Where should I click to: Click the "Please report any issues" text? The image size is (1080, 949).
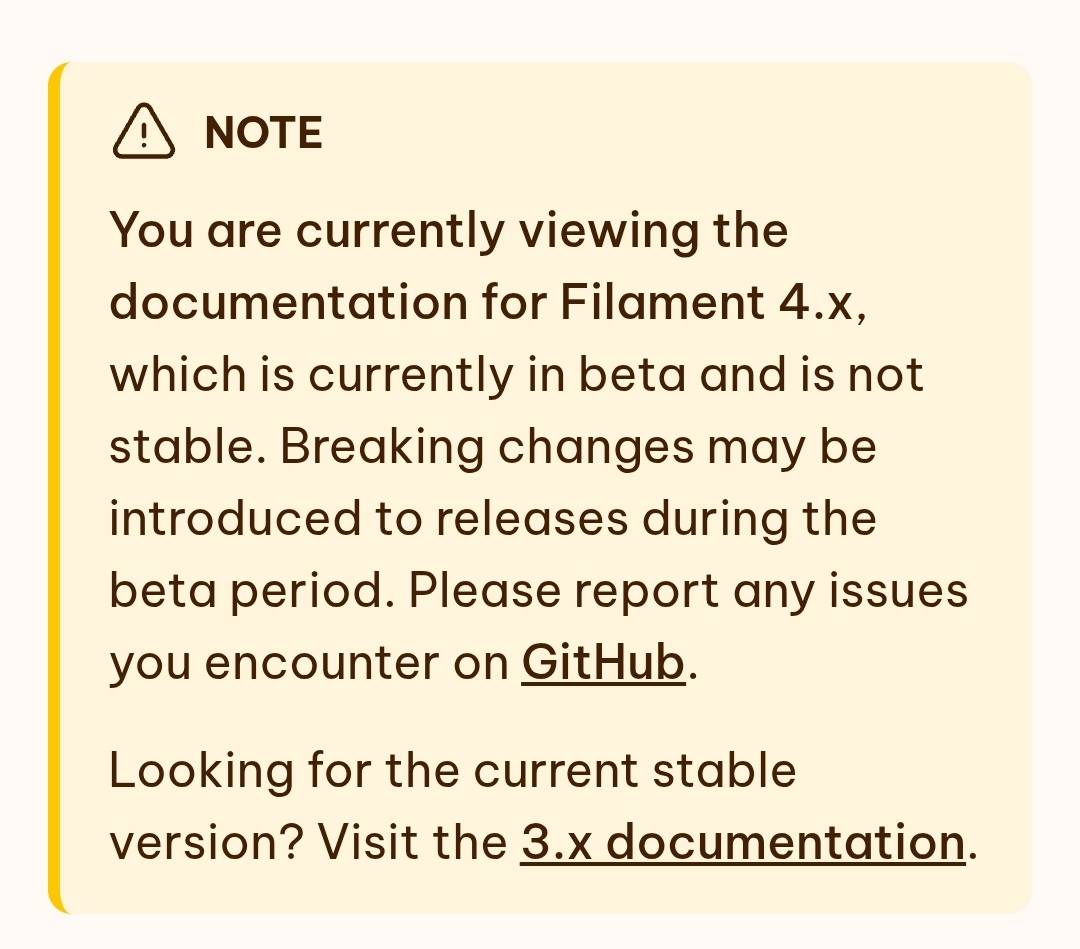click(688, 591)
